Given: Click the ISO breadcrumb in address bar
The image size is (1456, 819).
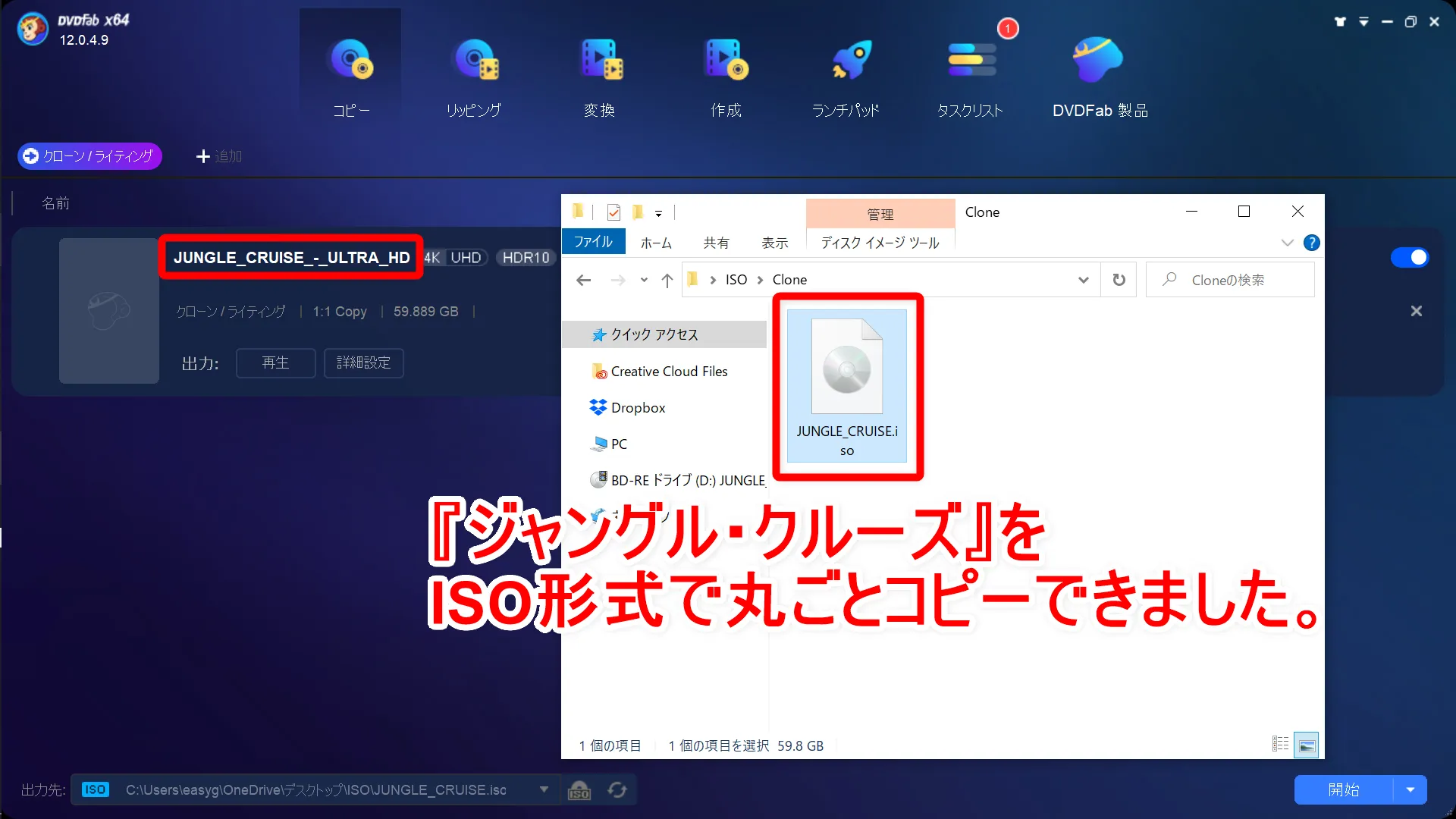Looking at the screenshot, I should (736, 280).
